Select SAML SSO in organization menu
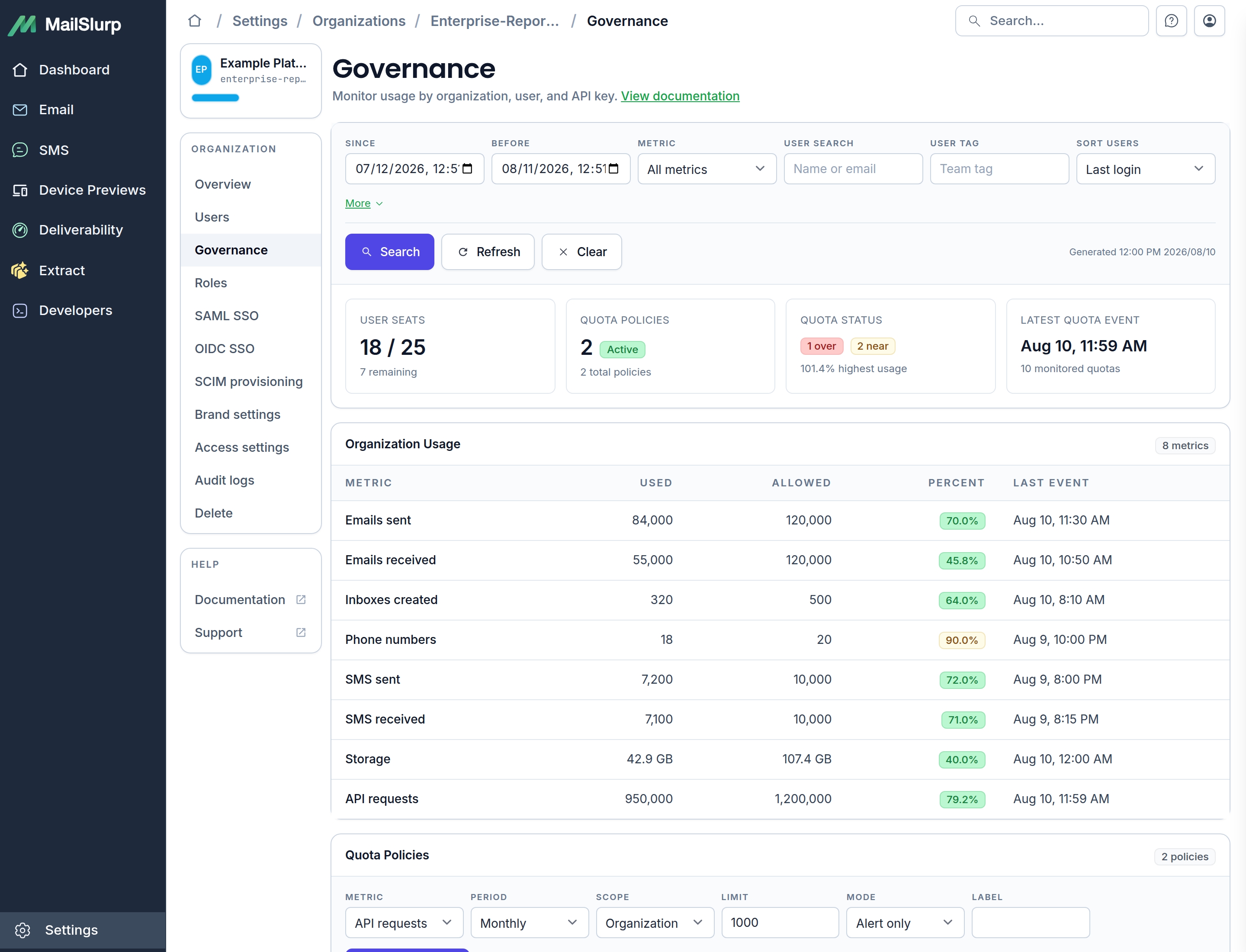This screenshot has height=952, width=1246. (x=250, y=315)
